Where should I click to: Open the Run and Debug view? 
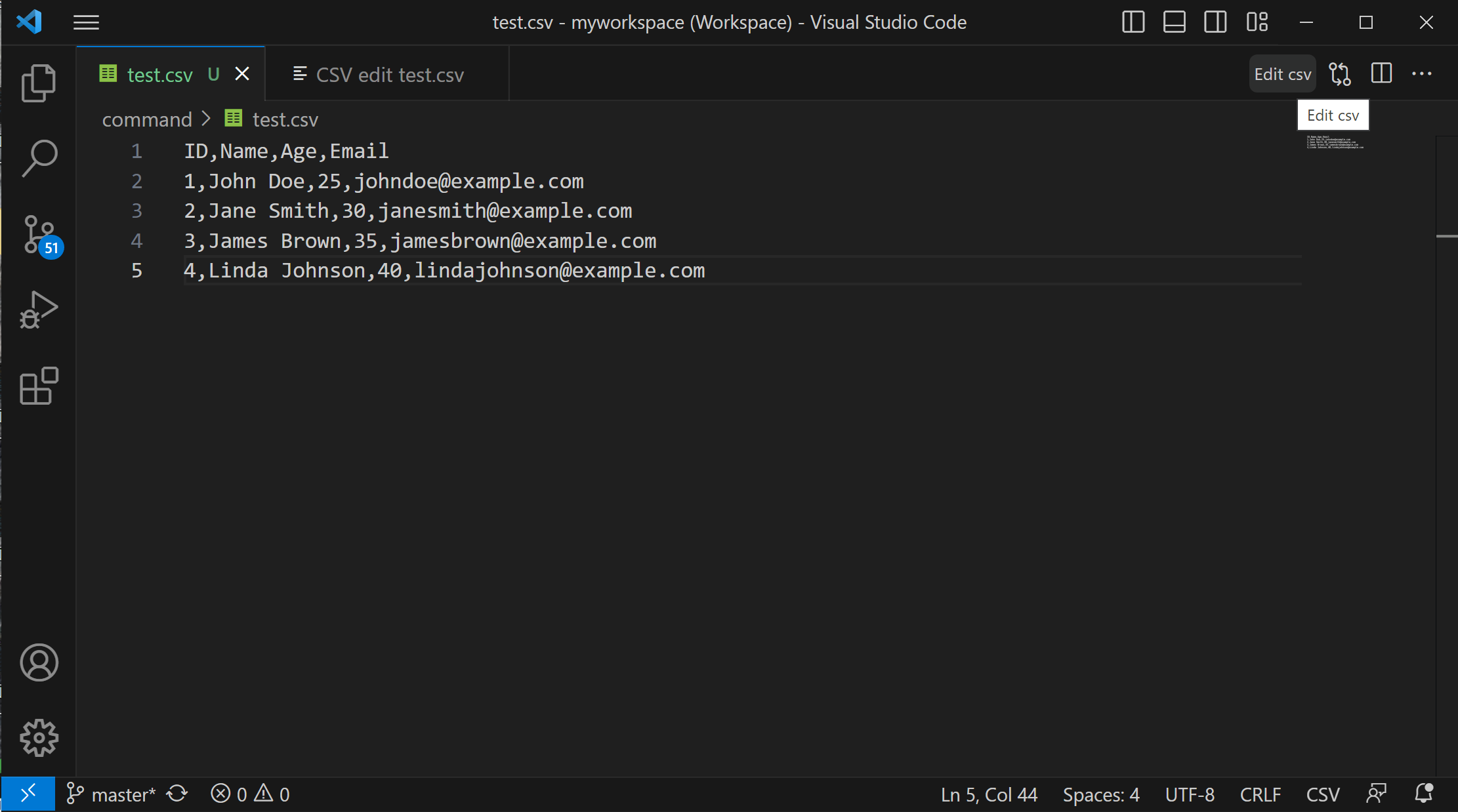39,310
